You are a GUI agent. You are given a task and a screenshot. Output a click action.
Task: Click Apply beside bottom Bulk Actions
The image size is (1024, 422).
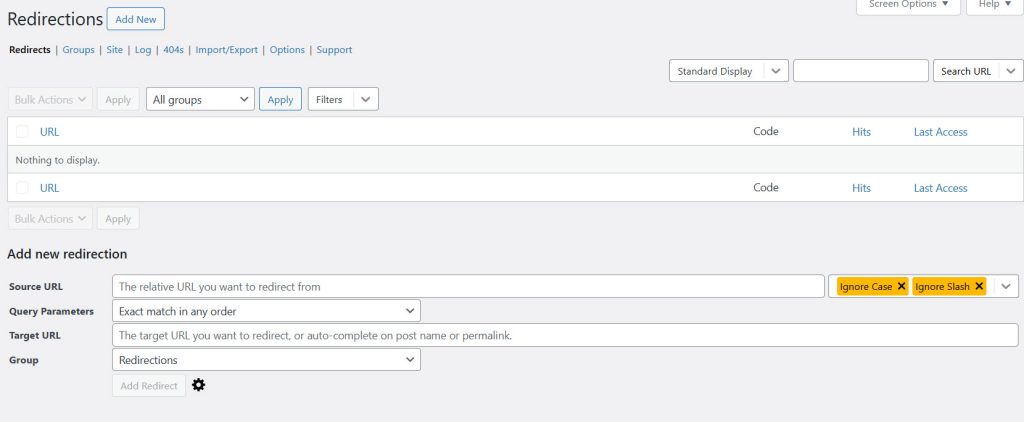pos(118,218)
